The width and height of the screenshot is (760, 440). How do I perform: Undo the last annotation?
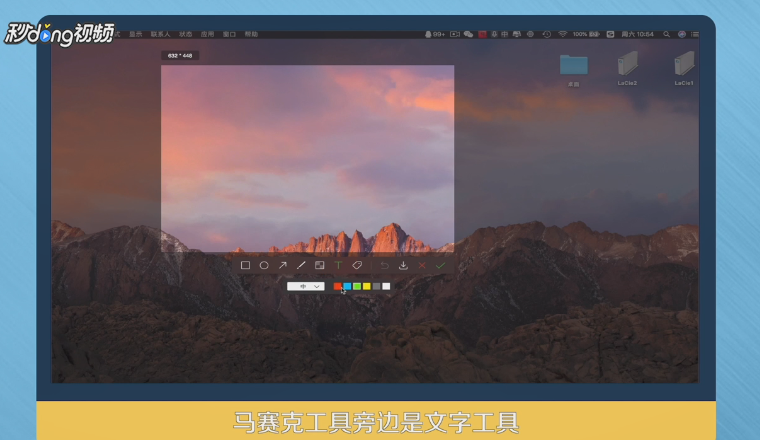[384, 265]
